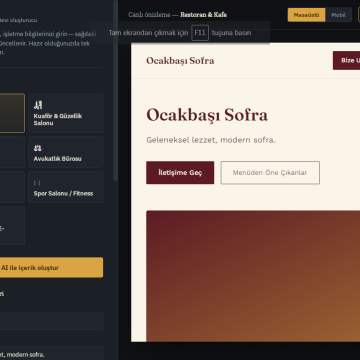Click the scissors icon on Kuaför & Güzellik Salonu card
Screen dimensions: 360x360
[x=38, y=105]
